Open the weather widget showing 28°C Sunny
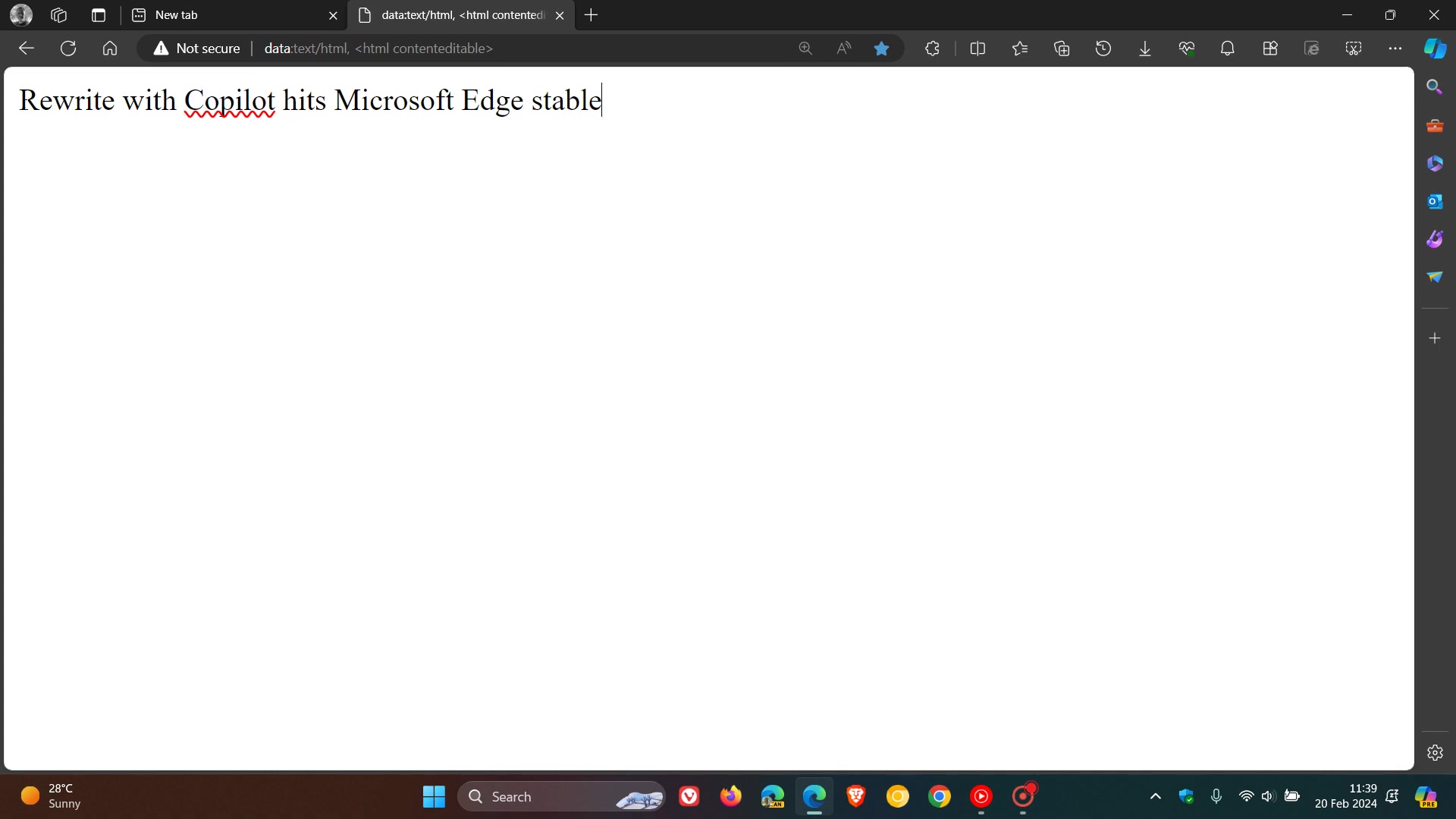Image resolution: width=1456 pixels, height=819 pixels. tap(51, 796)
